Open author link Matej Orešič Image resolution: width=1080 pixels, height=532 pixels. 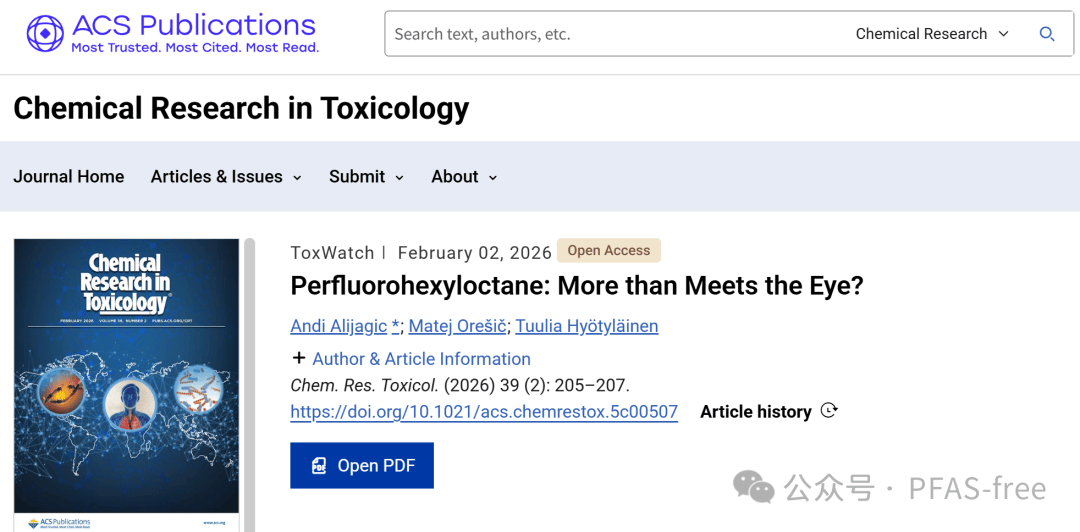[x=458, y=326]
